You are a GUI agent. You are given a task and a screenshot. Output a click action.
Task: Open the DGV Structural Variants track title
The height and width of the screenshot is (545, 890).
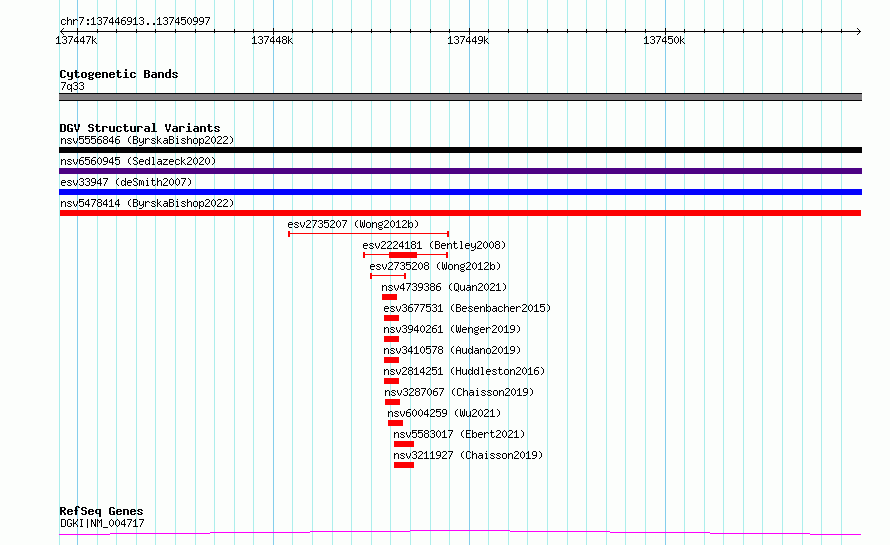point(140,128)
